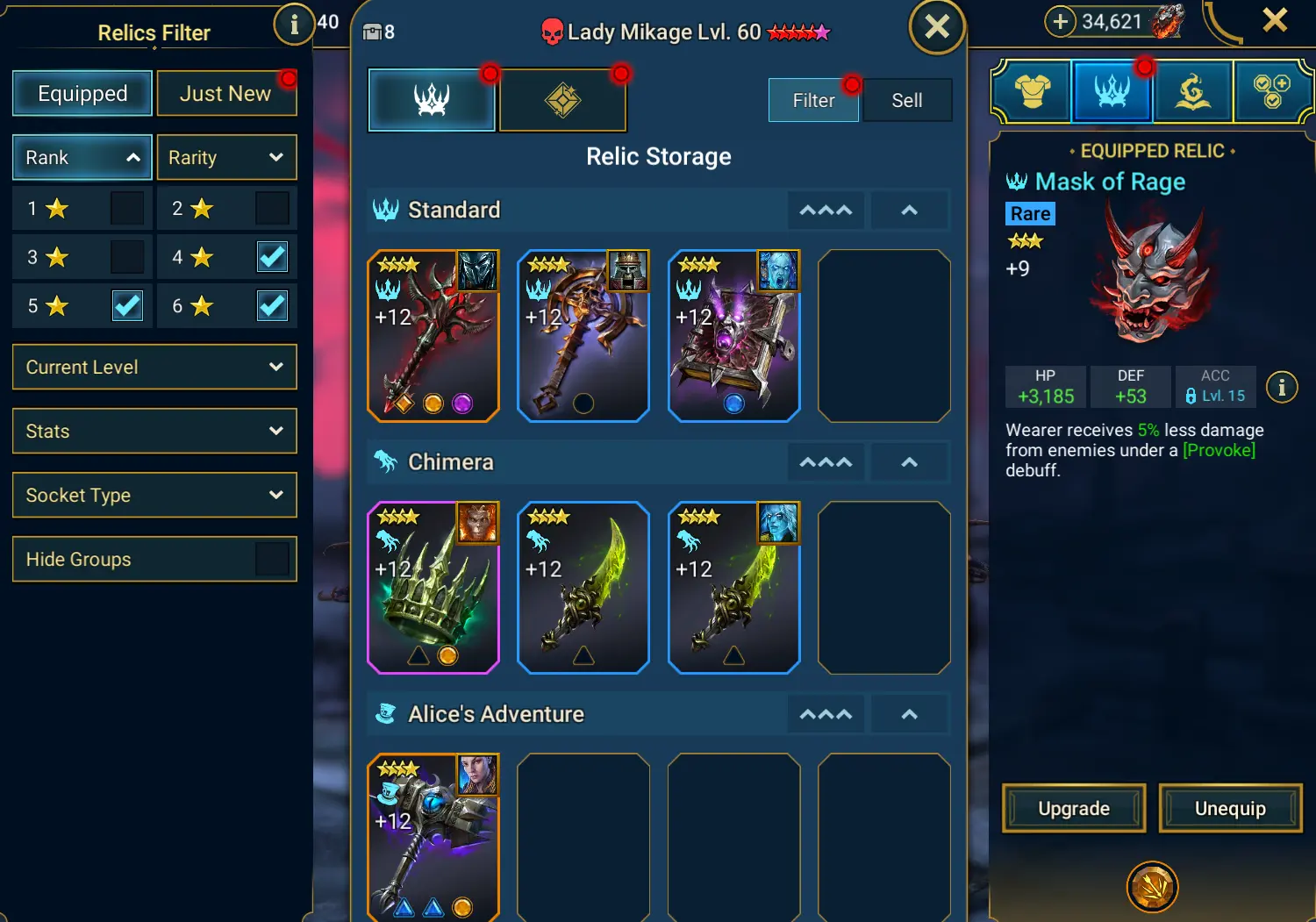The image size is (1316, 922).
Task: Collapse the Chimera relic group
Action: click(910, 462)
